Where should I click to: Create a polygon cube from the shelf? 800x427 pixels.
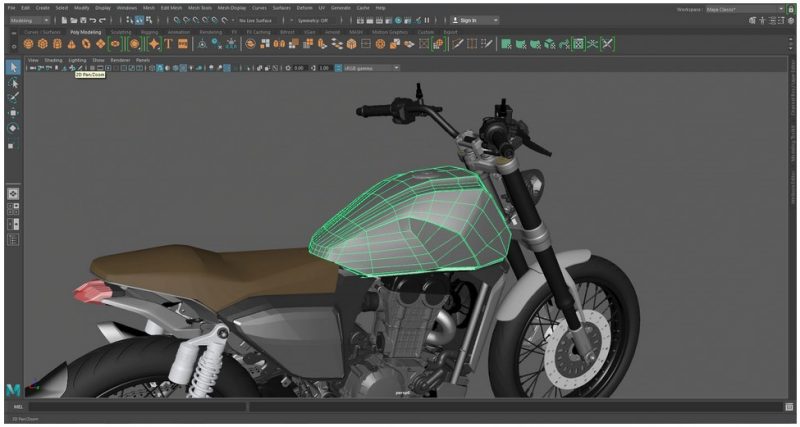pos(43,44)
